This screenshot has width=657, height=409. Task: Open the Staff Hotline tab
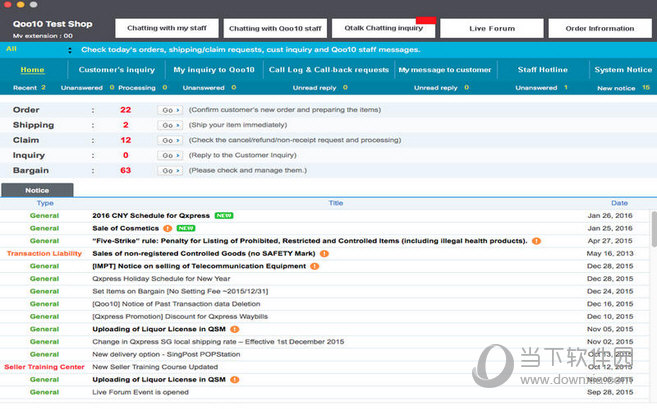tap(543, 70)
